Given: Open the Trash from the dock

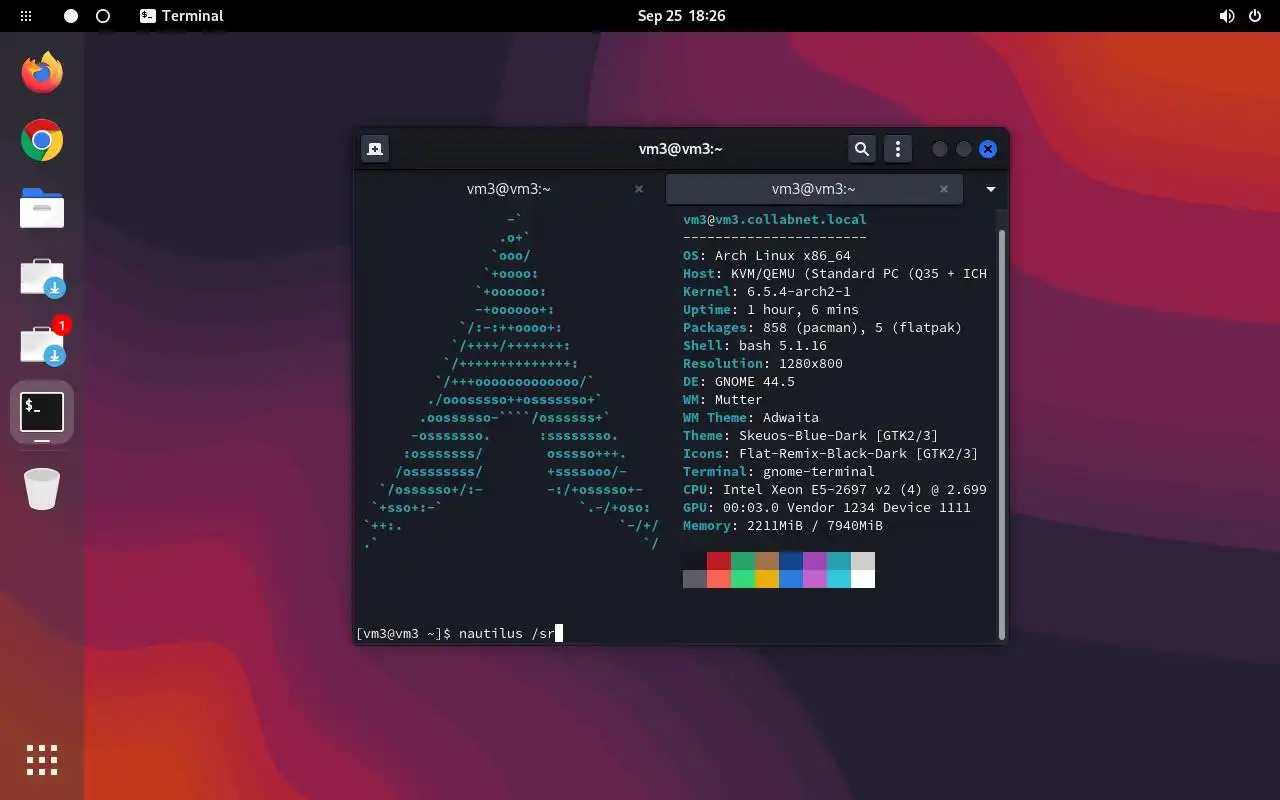Looking at the screenshot, I should (42, 489).
